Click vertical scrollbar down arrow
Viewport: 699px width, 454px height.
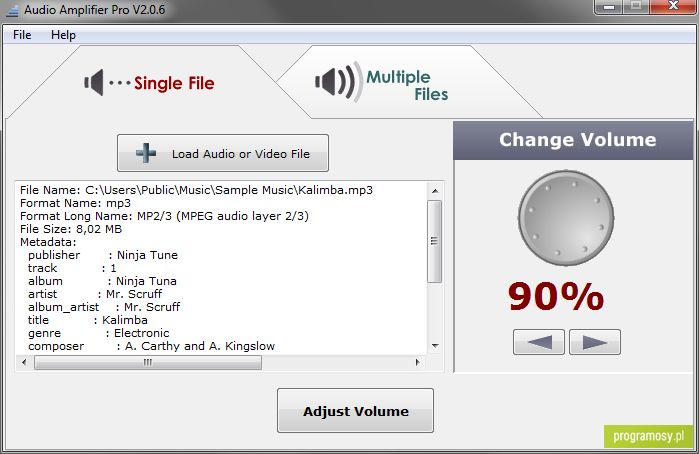[x=435, y=346]
